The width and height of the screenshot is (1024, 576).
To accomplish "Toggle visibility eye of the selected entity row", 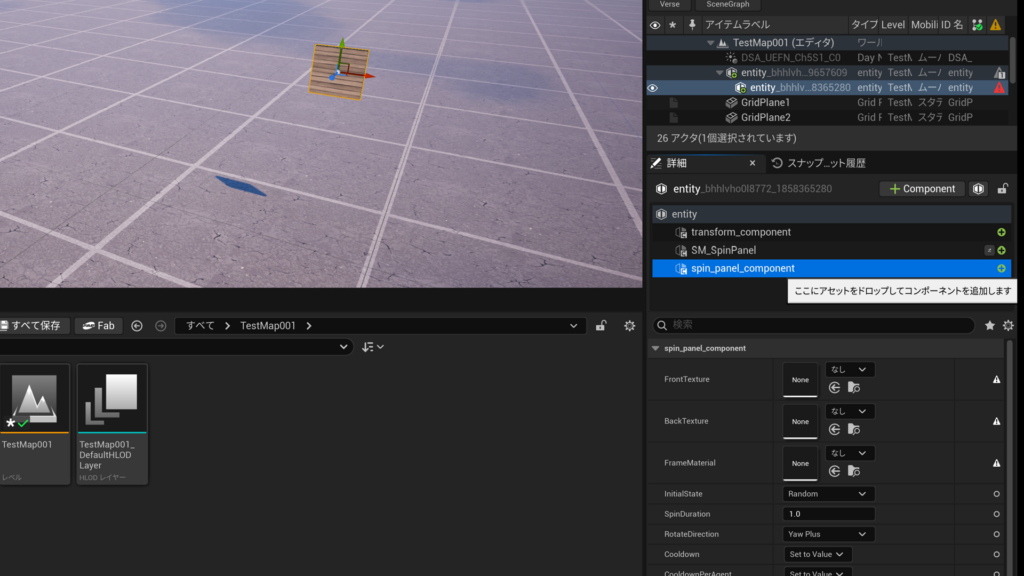I will (653, 88).
